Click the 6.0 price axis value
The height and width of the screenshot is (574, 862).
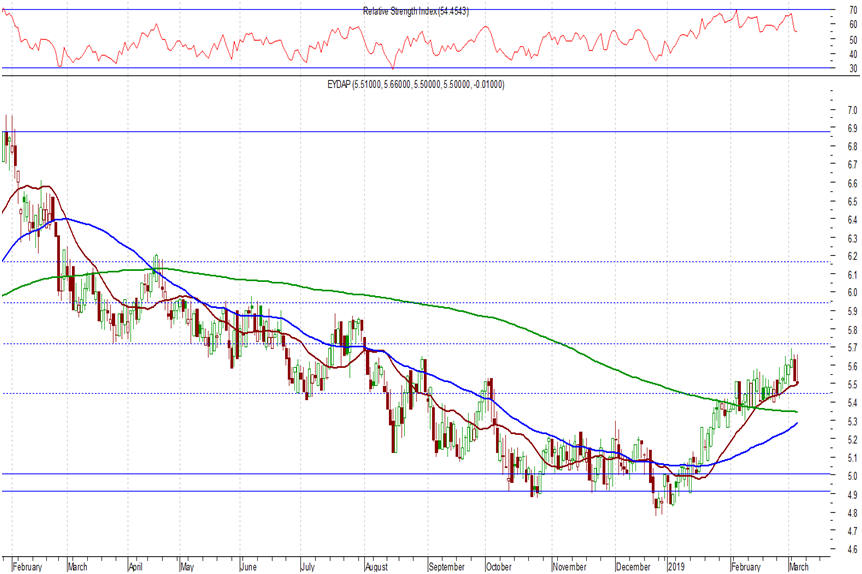coord(852,292)
